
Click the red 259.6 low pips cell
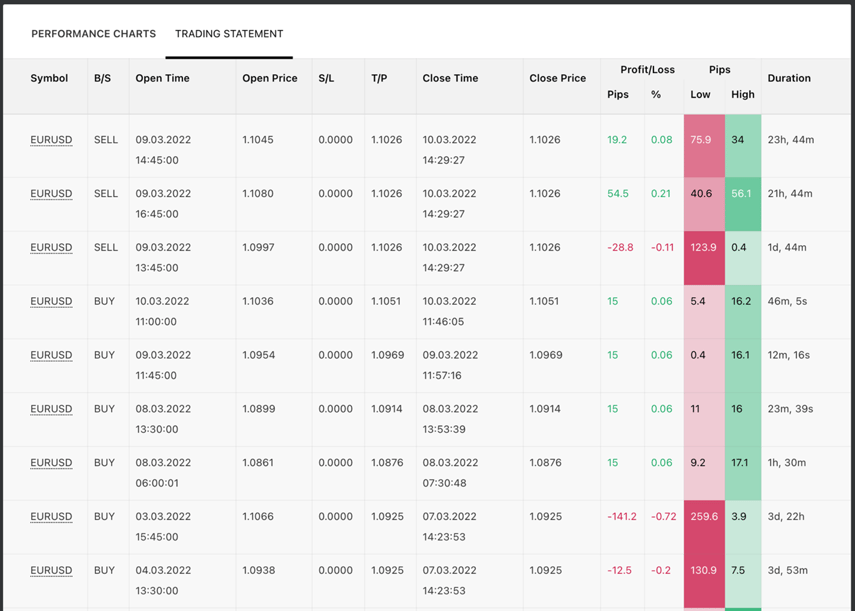(703, 518)
